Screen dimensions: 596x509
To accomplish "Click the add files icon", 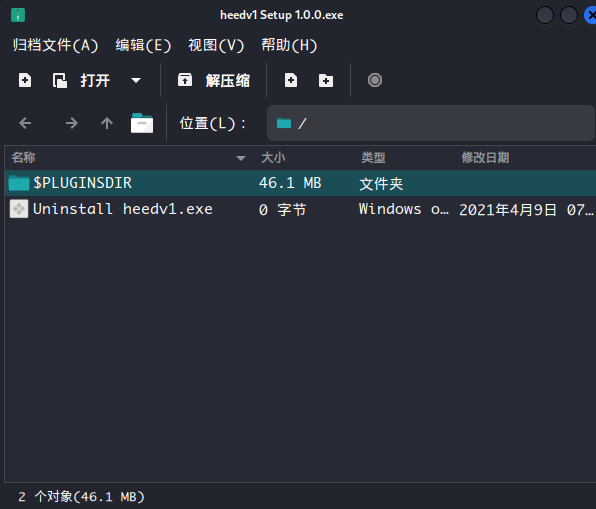I will [291, 80].
